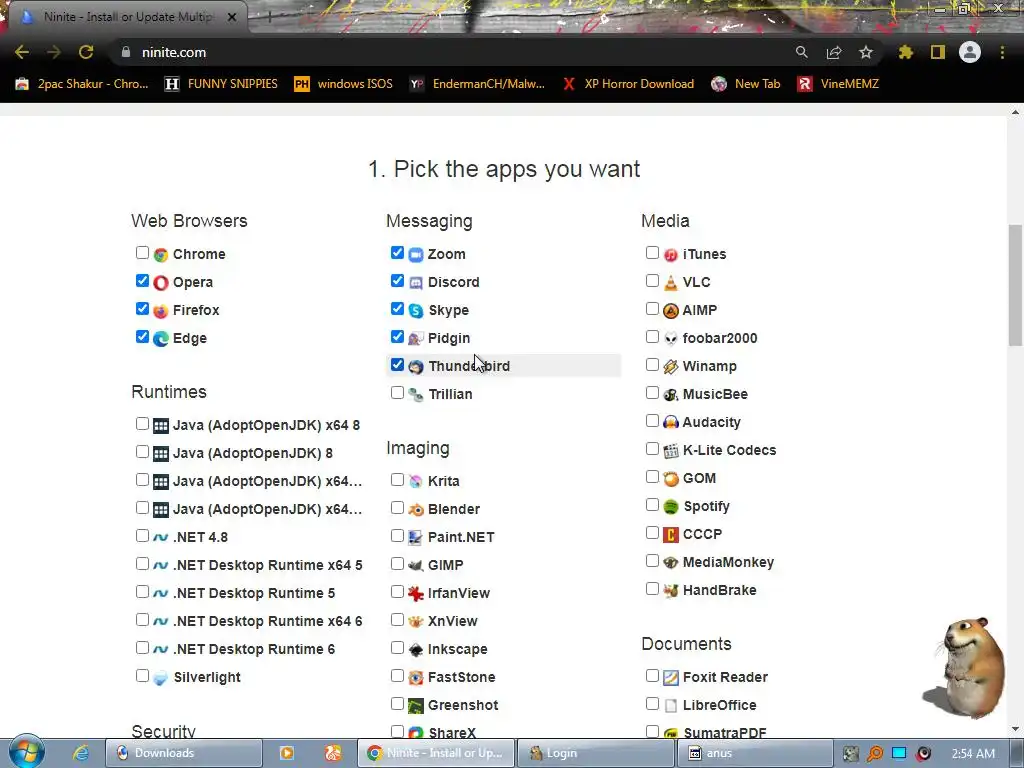Screen dimensions: 1024x768
Task: Open the 2pac Shakur bookmark
Action: click(x=82, y=84)
